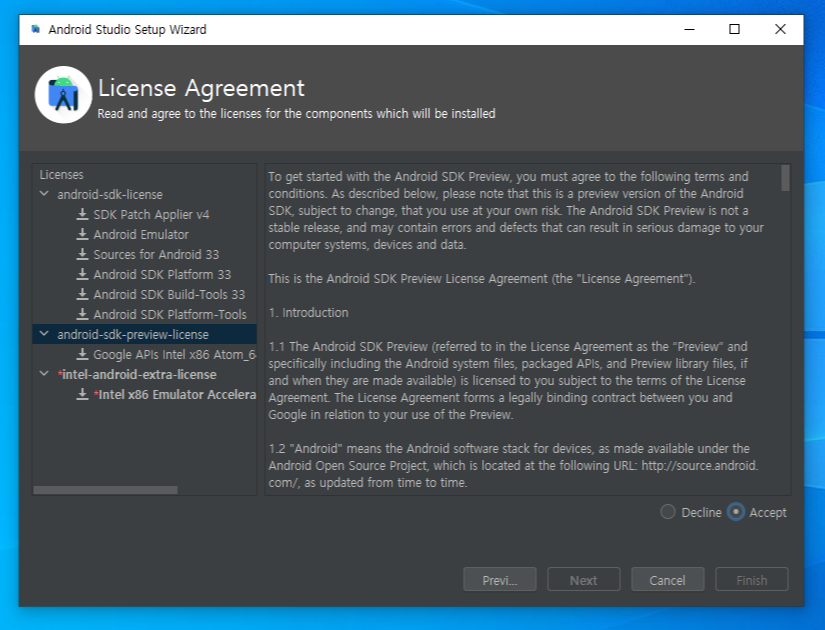Select Intel x86 Emulator Accelerator entry
This screenshot has width=825, height=630.
click(x=175, y=394)
